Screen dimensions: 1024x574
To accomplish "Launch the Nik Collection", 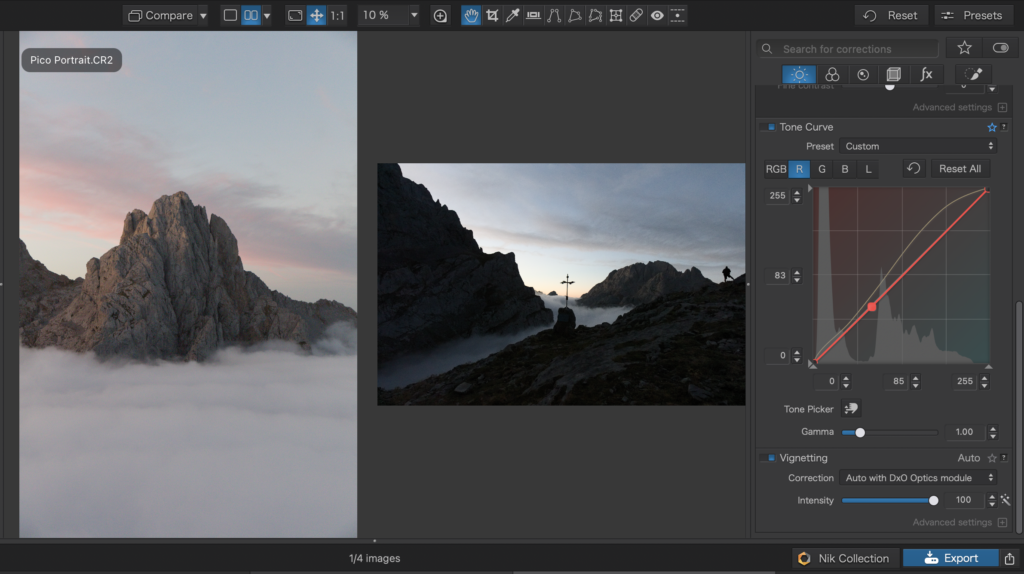I will tap(844, 558).
